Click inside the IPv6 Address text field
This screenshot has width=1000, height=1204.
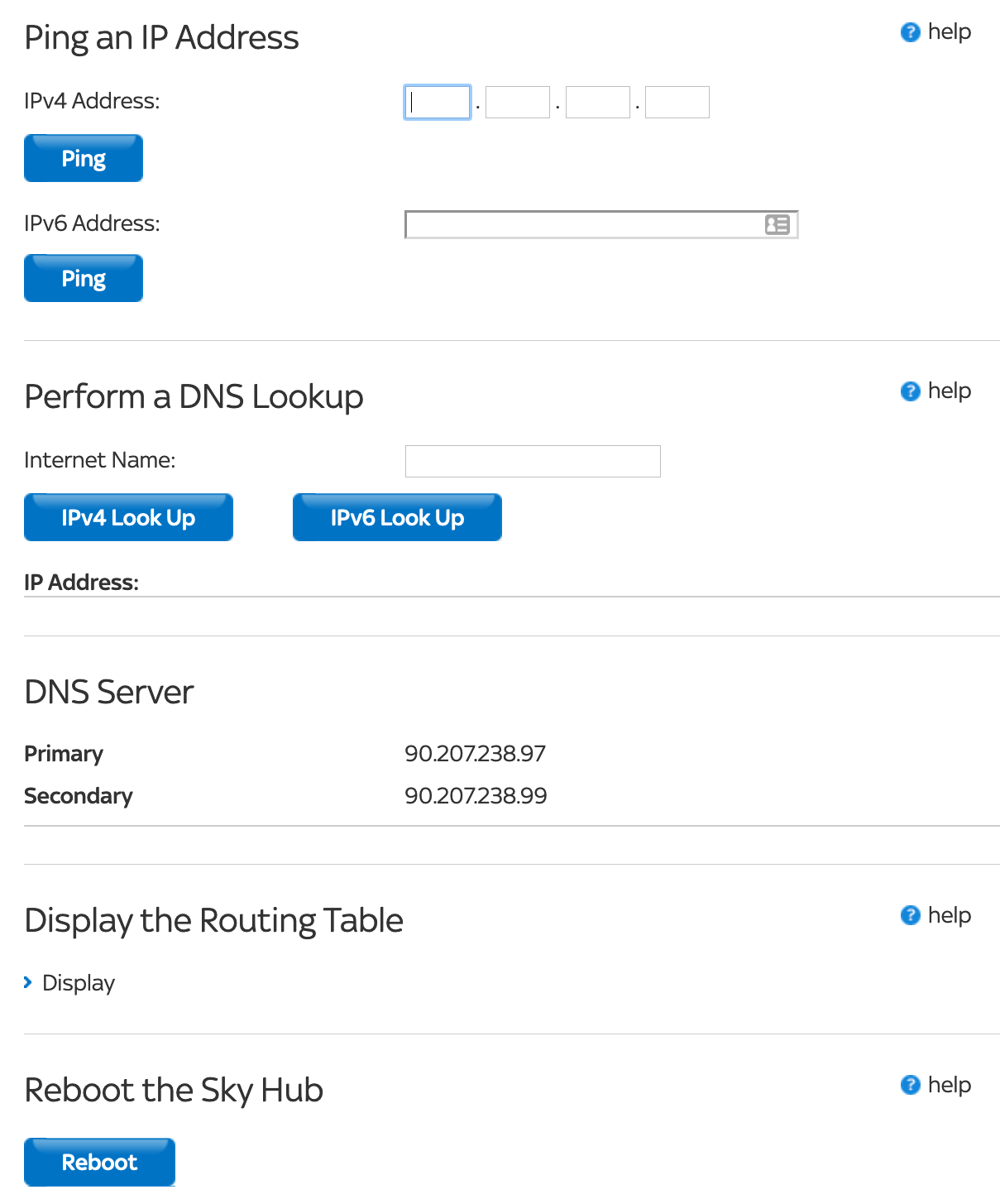click(583, 225)
